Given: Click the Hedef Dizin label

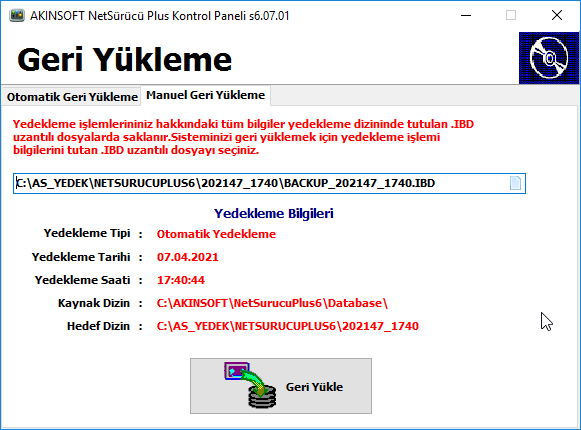Looking at the screenshot, I should (98, 326).
